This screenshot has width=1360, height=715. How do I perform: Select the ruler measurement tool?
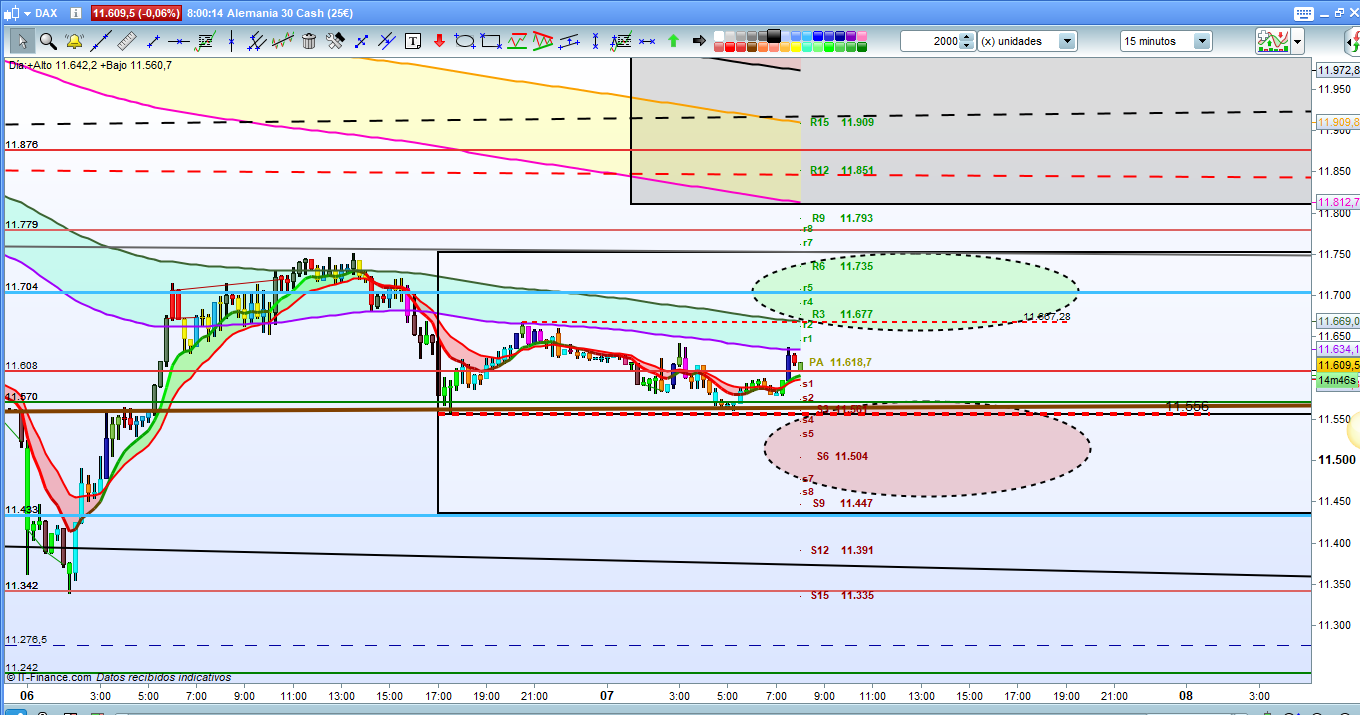pos(127,41)
